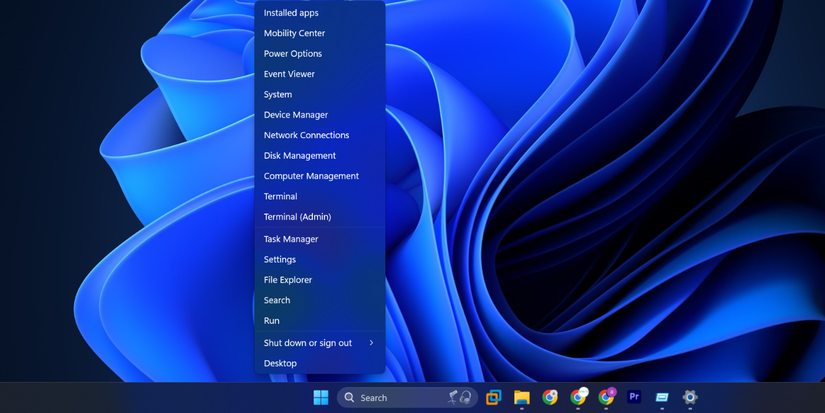Open File Explorer from the taskbar
The height and width of the screenshot is (413, 825).
(x=522, y=397)
